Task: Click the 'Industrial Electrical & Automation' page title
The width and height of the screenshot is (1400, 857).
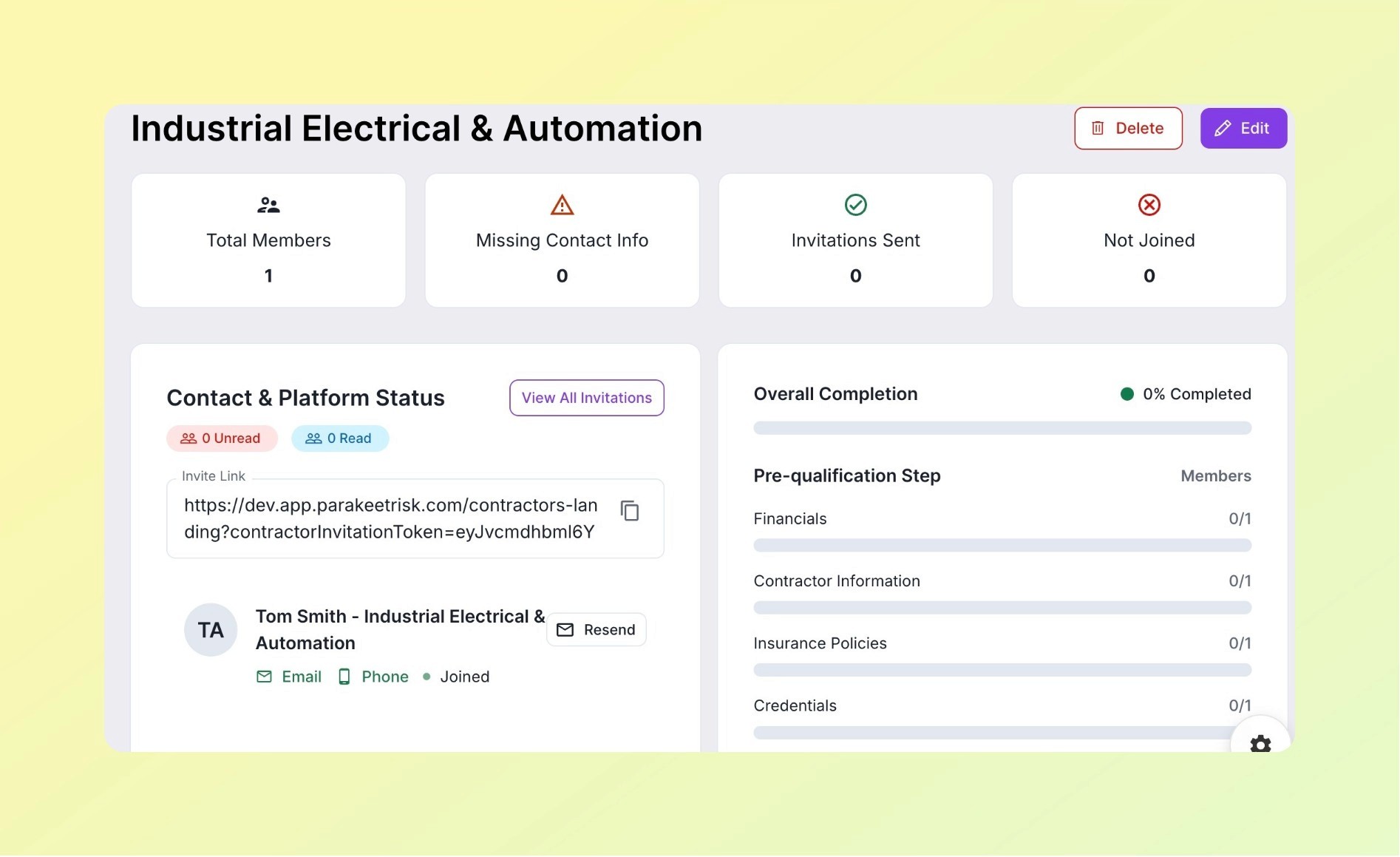Action: tap(417, 129)
